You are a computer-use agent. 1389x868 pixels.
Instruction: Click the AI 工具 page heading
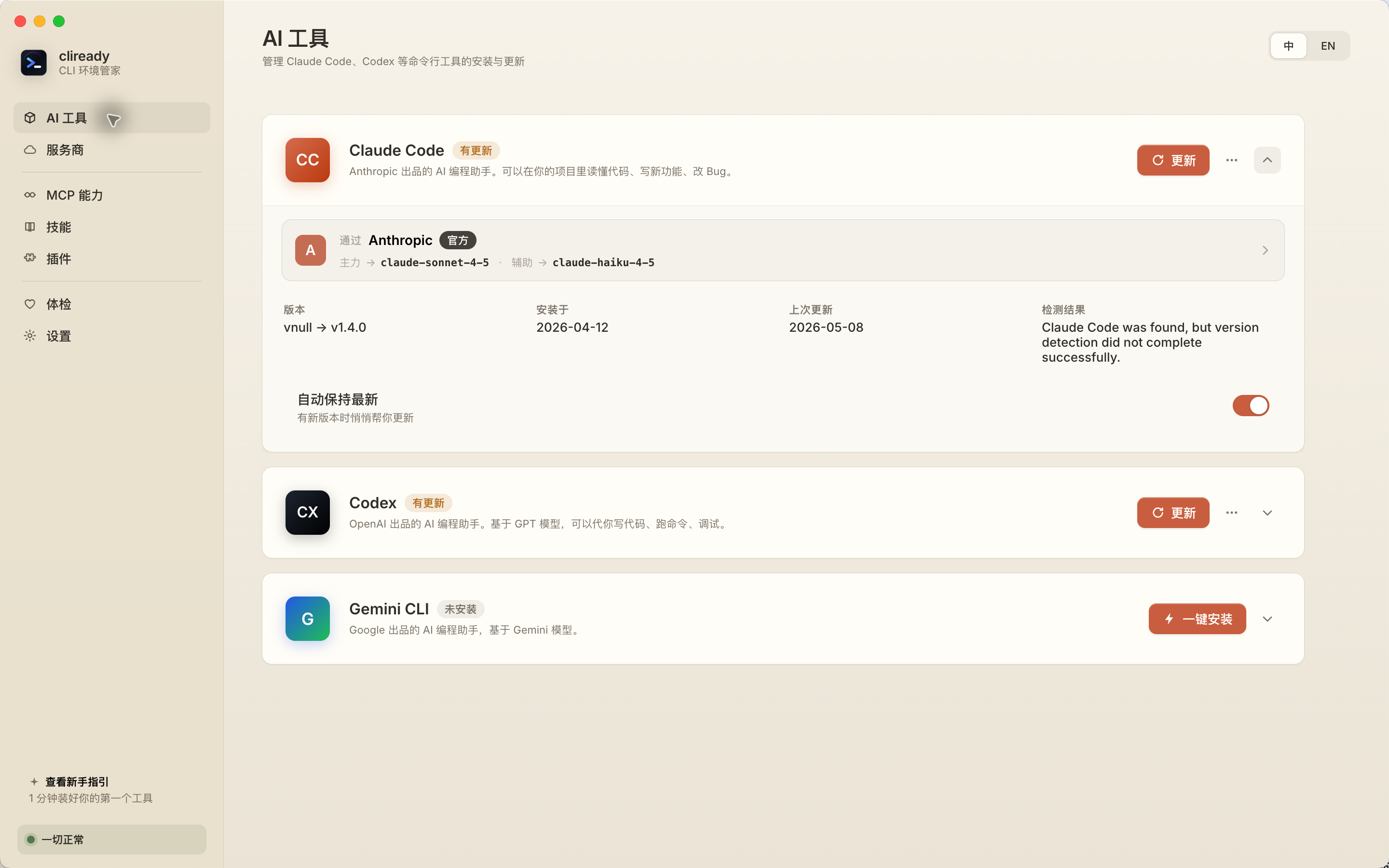[296, 39]
